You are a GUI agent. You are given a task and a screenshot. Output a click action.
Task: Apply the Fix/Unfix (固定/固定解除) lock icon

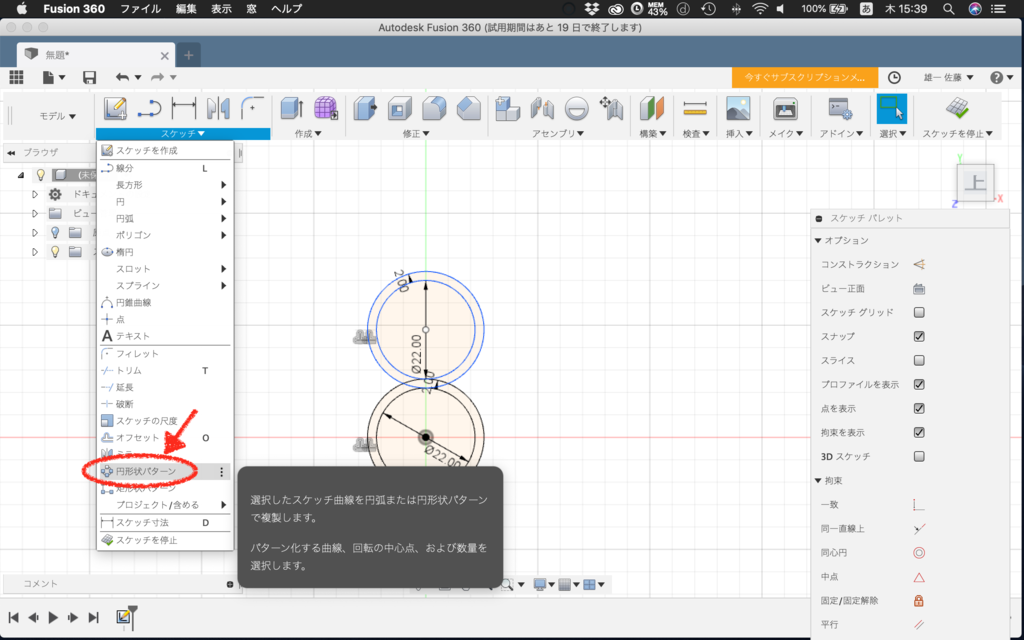[x=919, y=601]
